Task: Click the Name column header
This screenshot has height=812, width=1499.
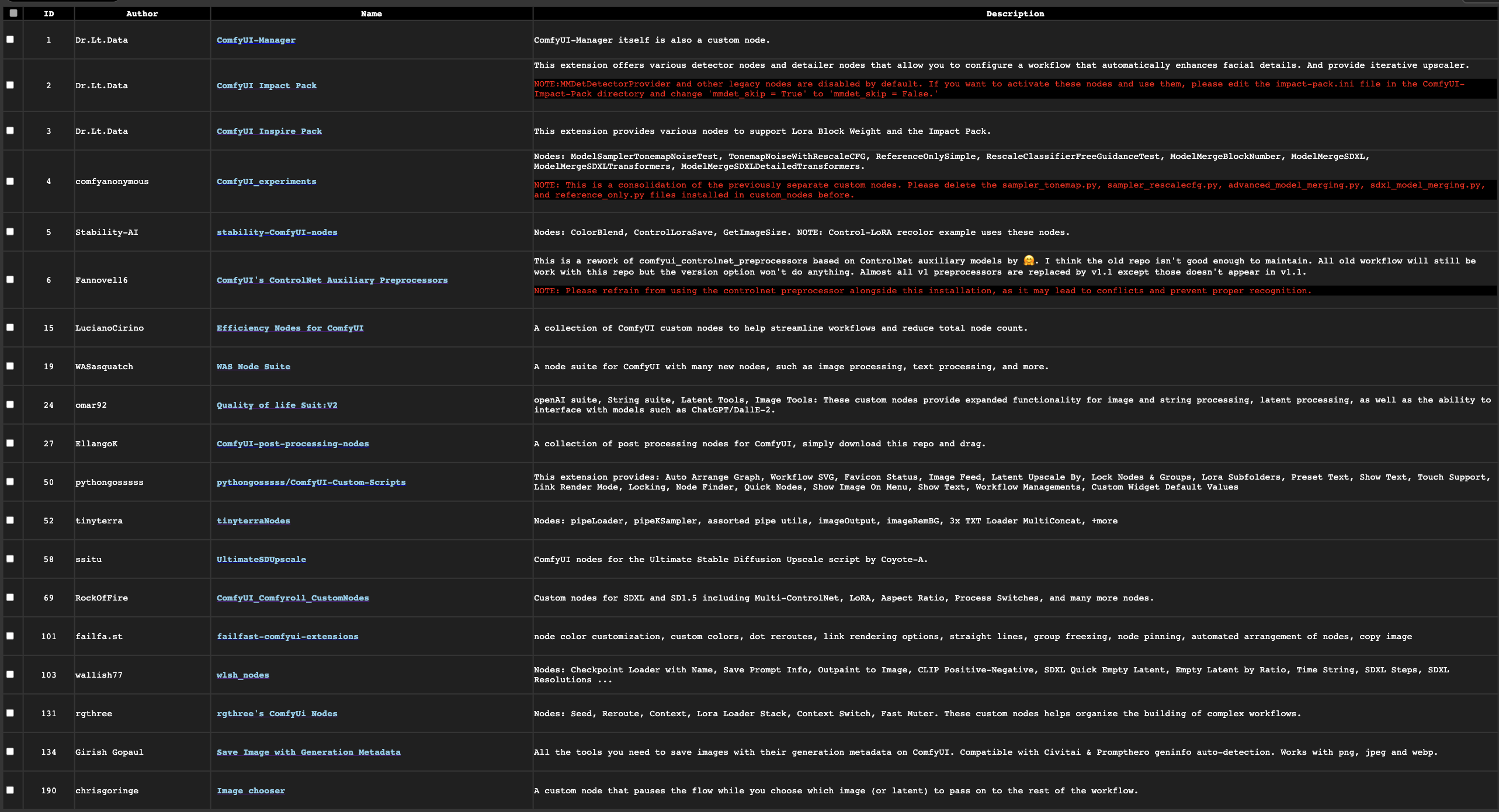Action: pyautogui.click(x=371, y=13)
